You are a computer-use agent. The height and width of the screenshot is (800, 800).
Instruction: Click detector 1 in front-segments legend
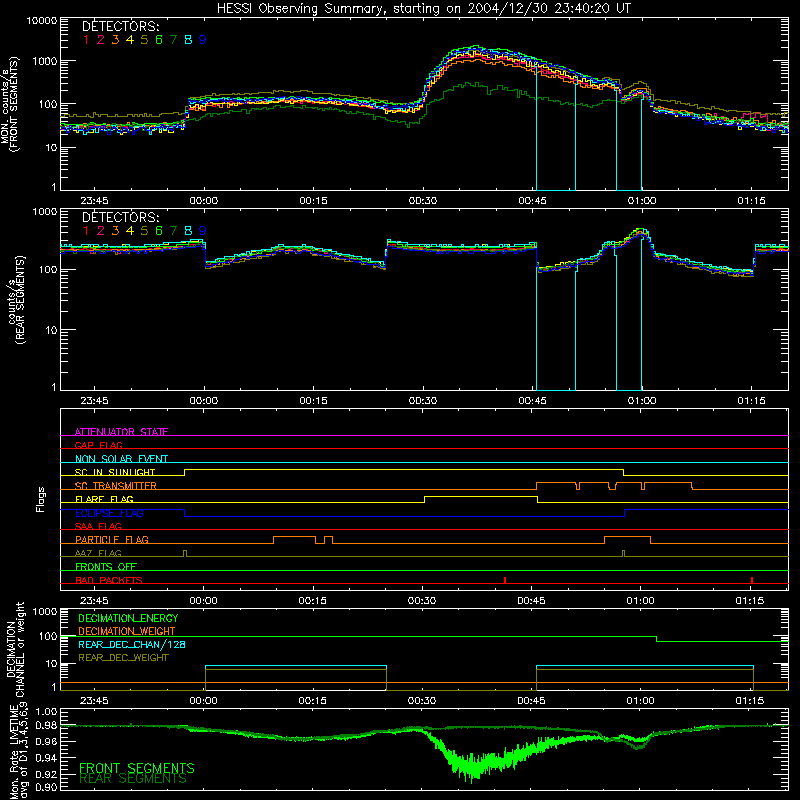86,40
